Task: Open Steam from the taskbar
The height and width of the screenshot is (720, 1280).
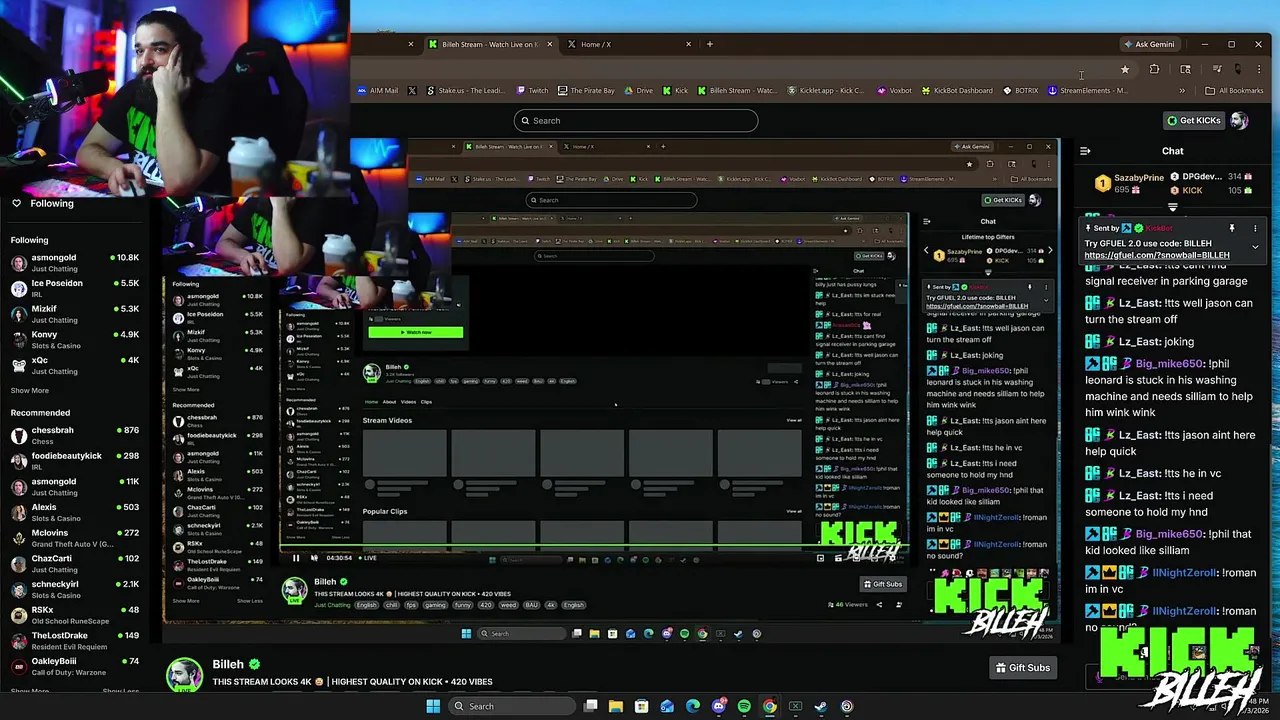Action: pos(821,706)
